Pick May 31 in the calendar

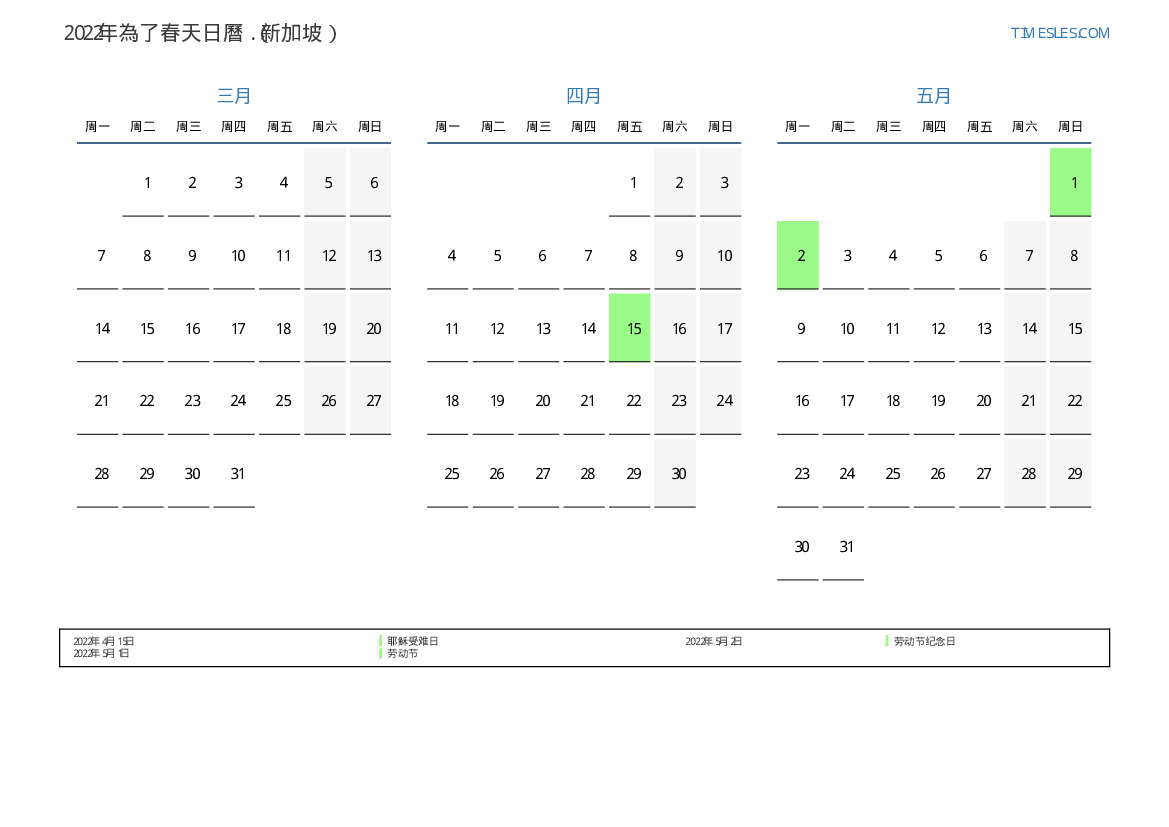[847, 547]
